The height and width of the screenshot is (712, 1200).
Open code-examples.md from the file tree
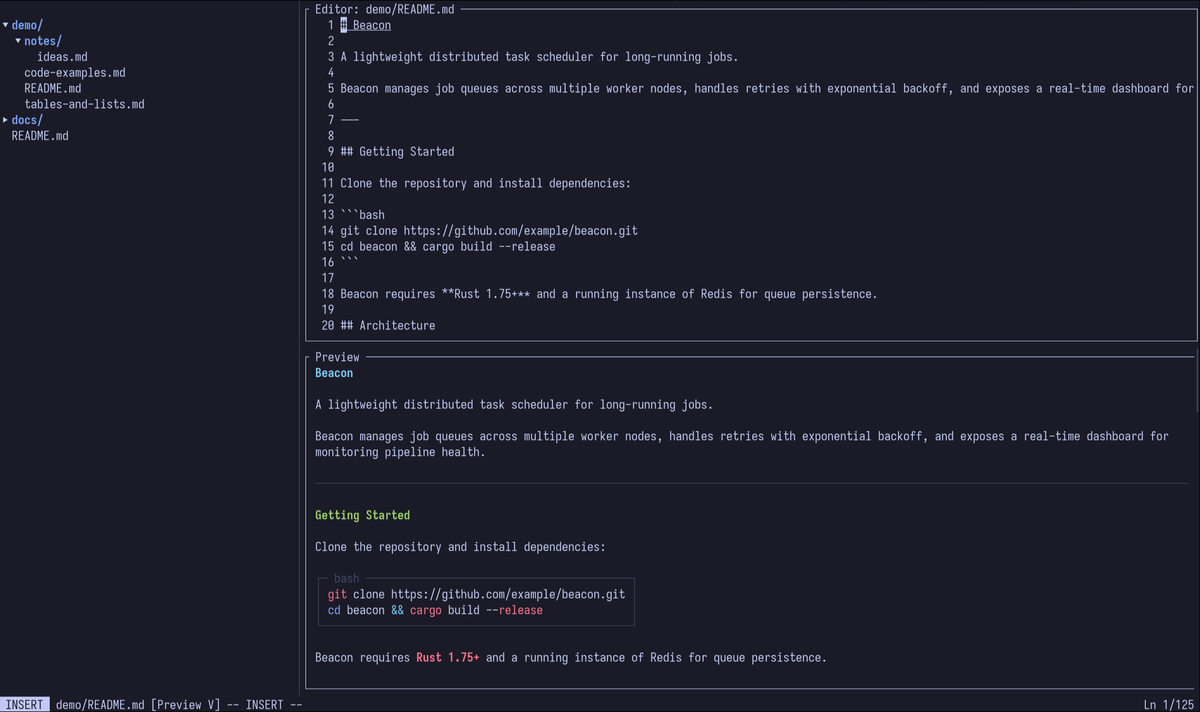(75, 73)
